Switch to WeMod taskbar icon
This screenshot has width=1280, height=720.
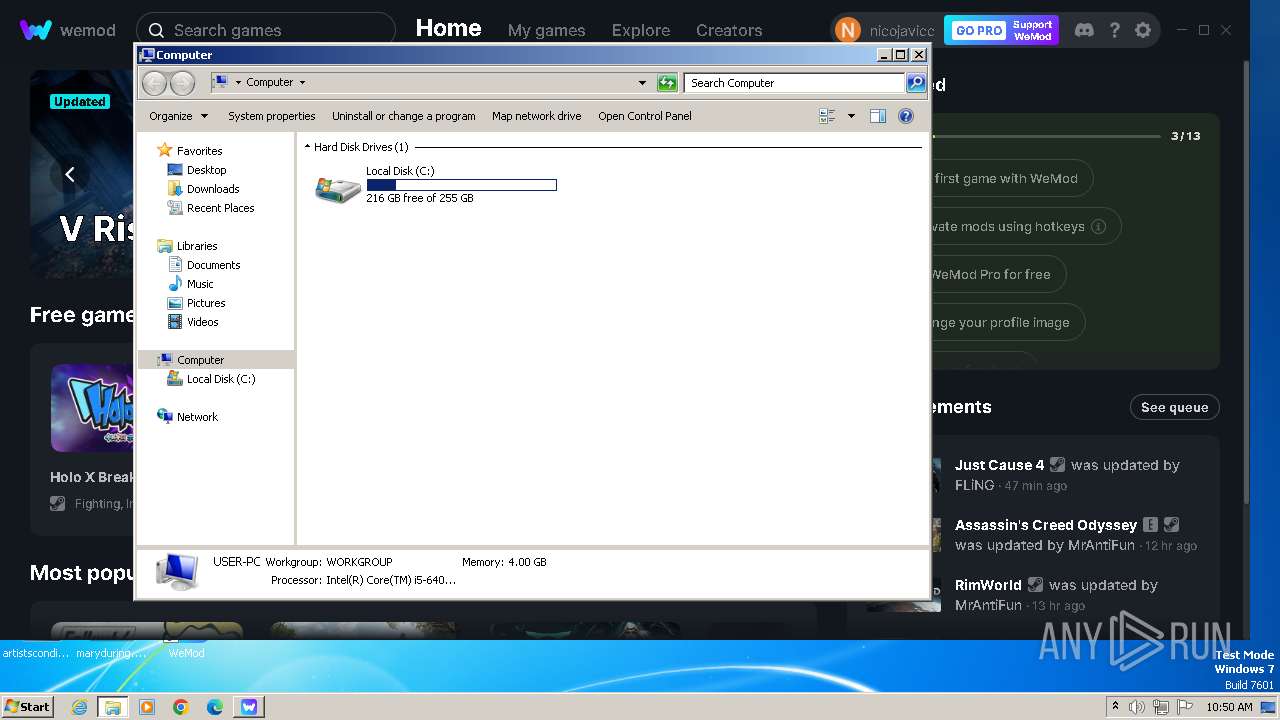pyautogui.click(x=248, y=707)
